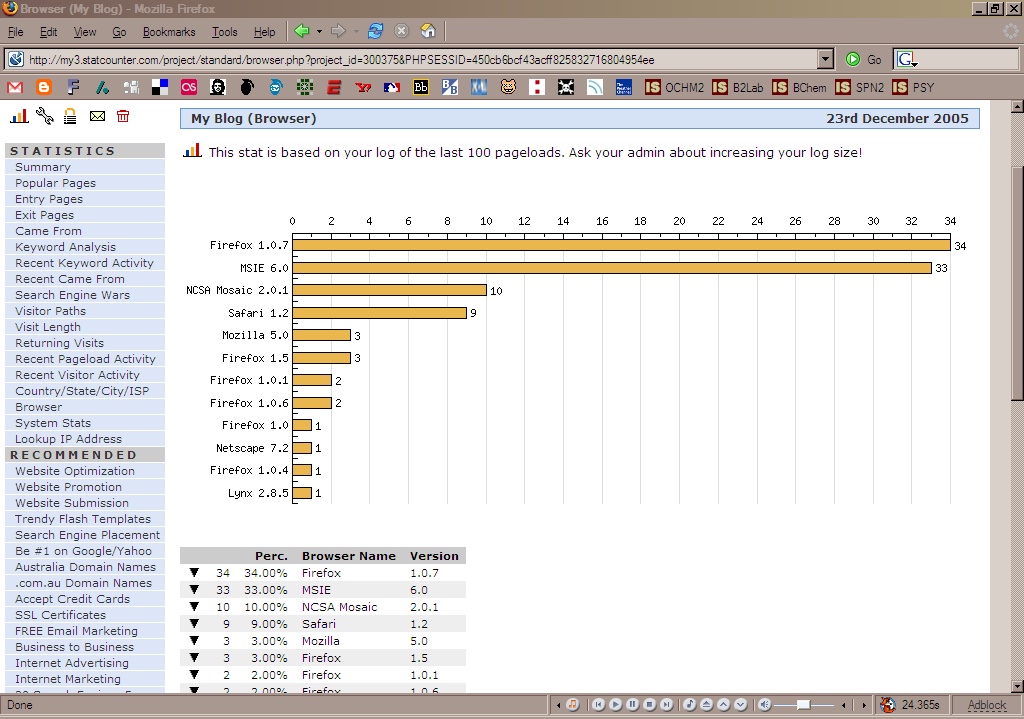Open the address bar URL history dropdown
1024x719 pixels.
(x=825, y=59)
